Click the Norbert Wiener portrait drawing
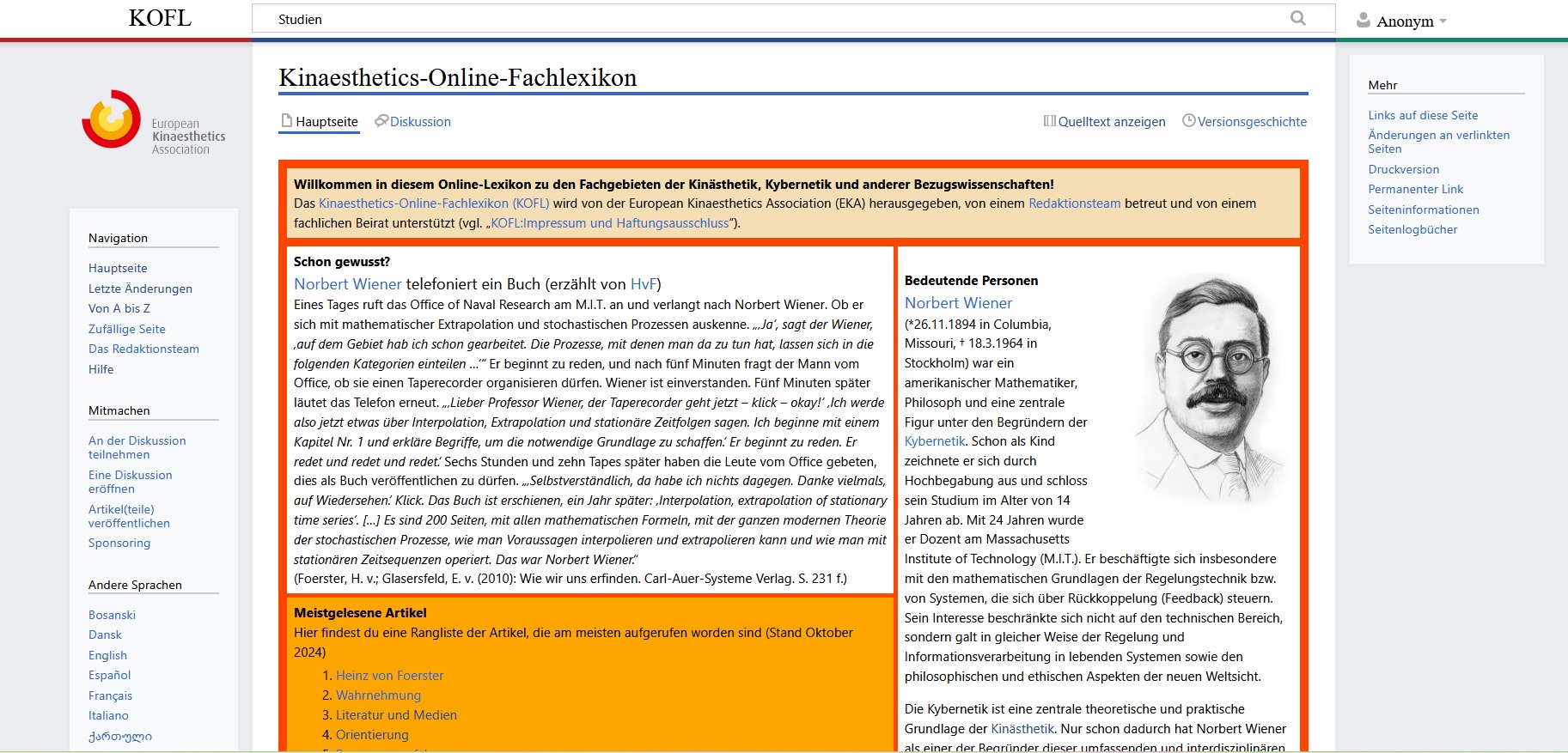 1211,388
